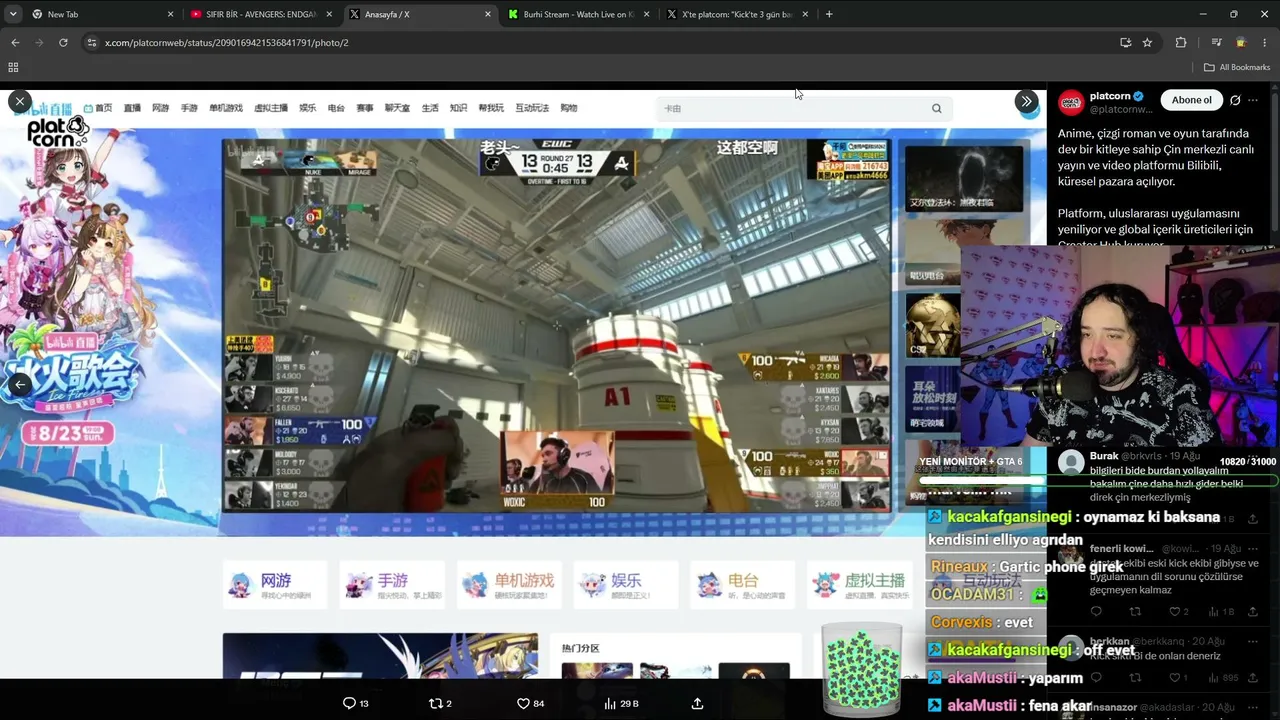Open platcorn's profile avatar

pos(1071,102)
